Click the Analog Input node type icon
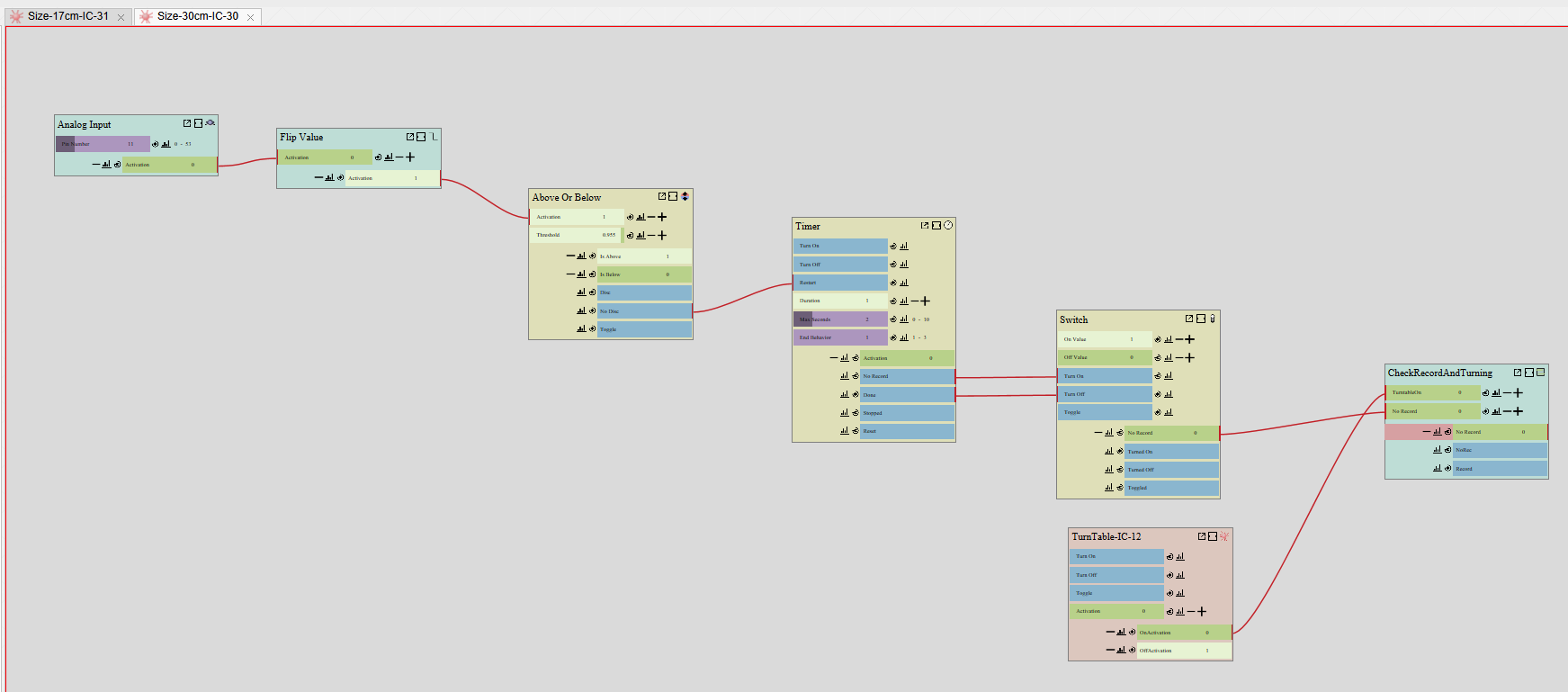The height and width of the screenshot is (692, 1568). click(x=210, y=123)
